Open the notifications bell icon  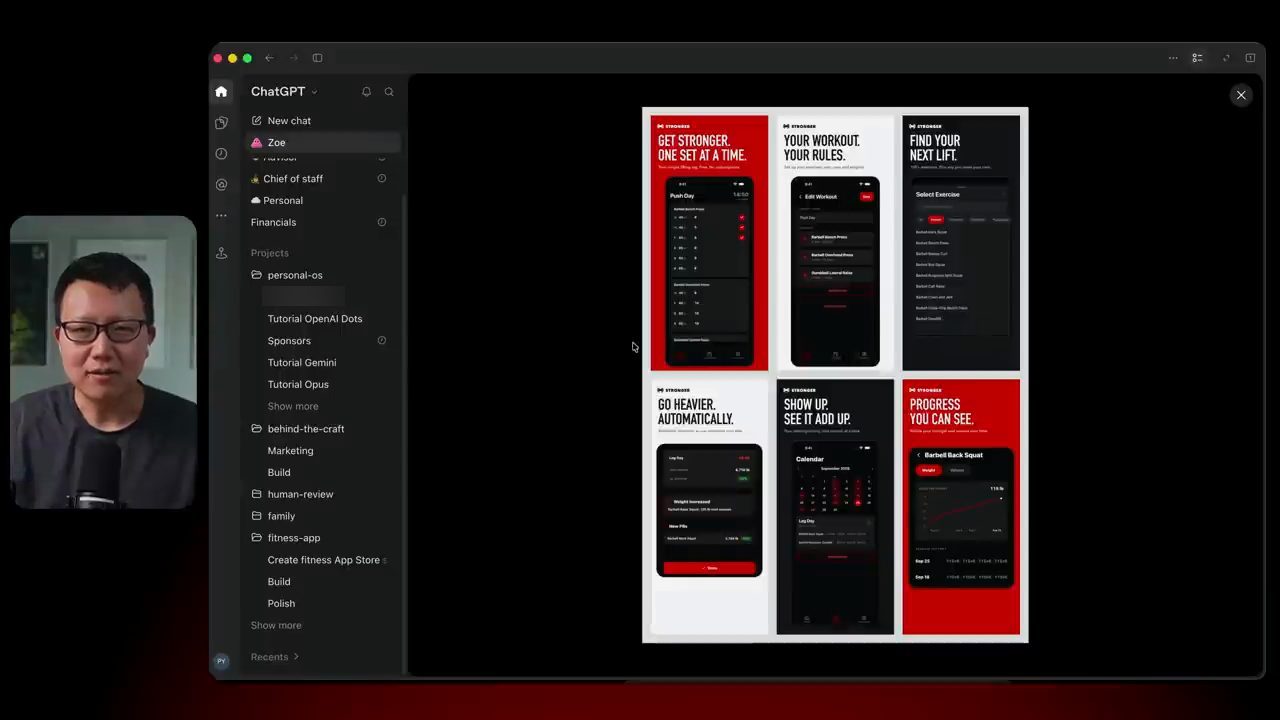click(366, 92)
